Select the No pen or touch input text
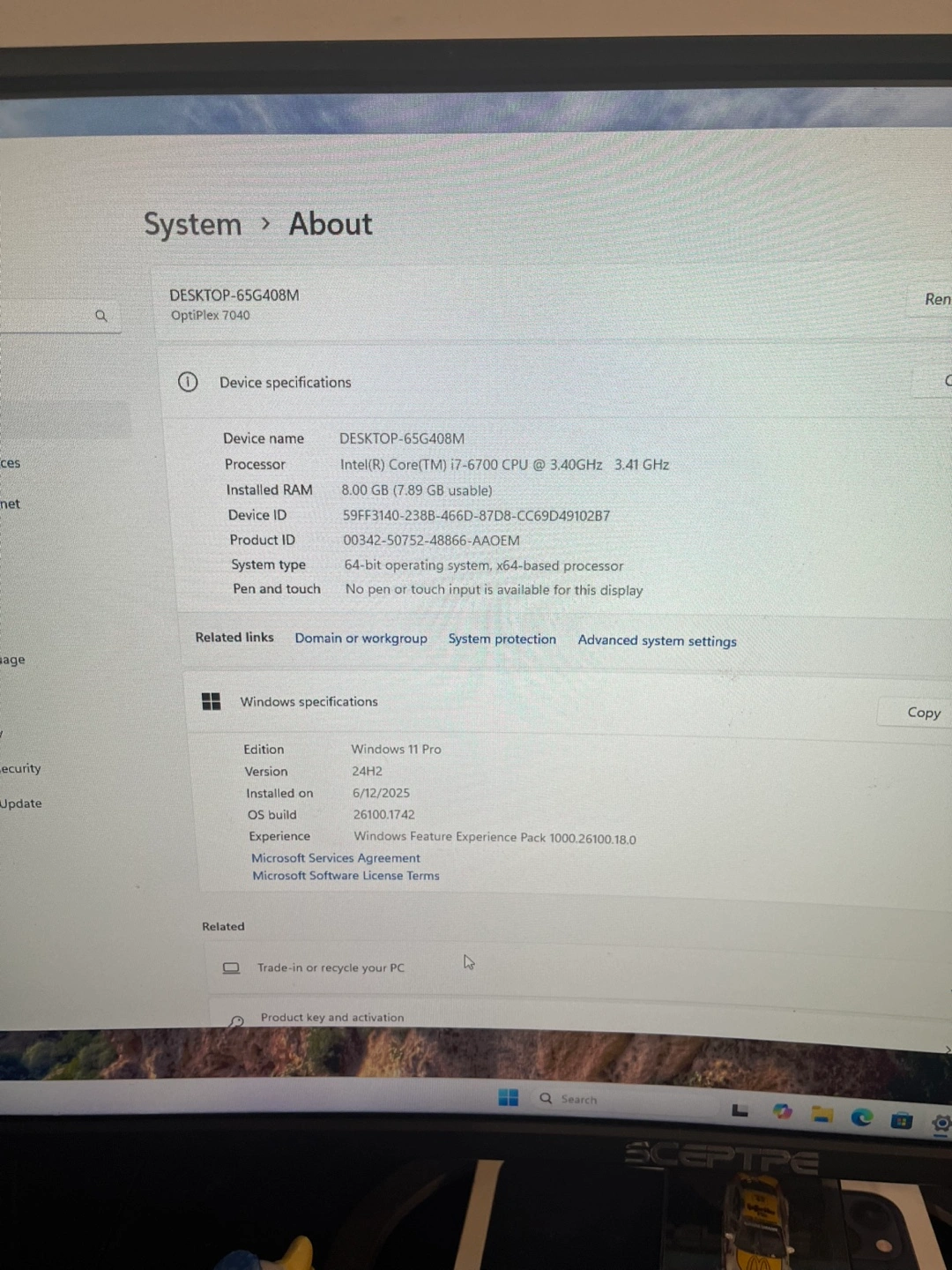This screenshot has width=952, height=1270. pos(495,589)
